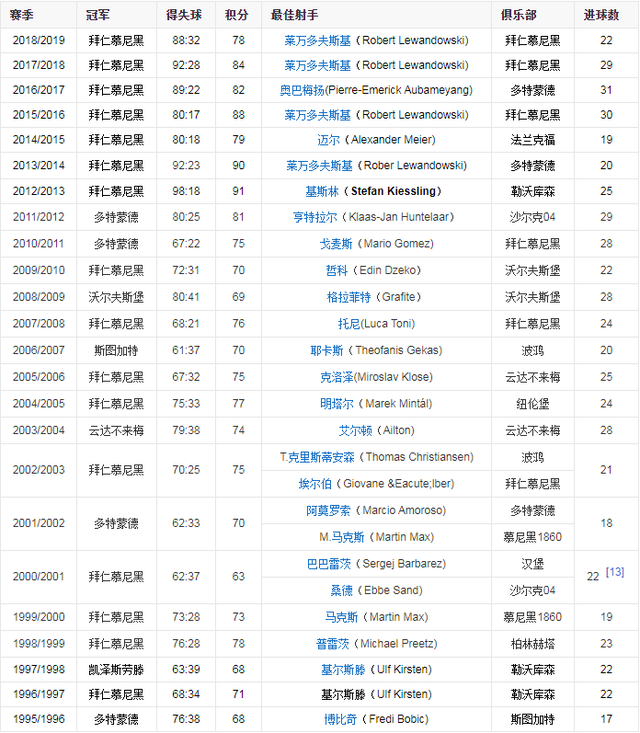Open the 克洛泽 (Miroslav Klose) link

(x=337, y=377)
